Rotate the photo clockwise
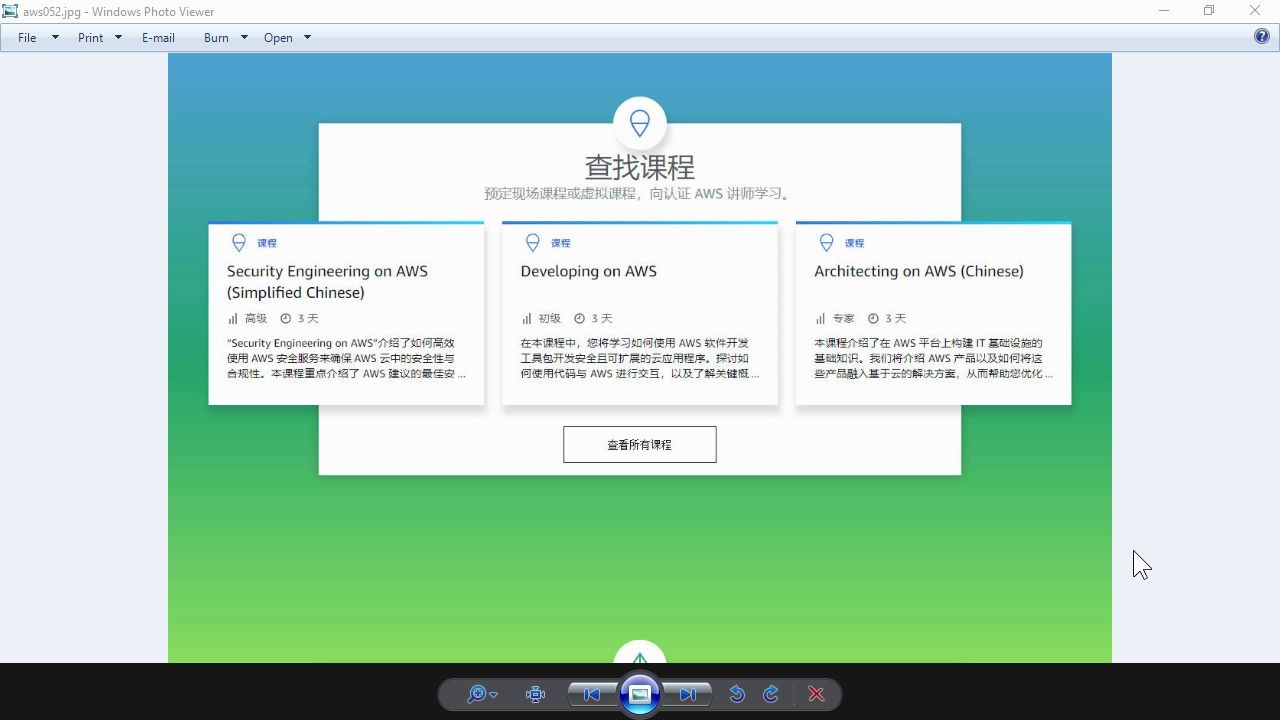 [x=770, y=694]
